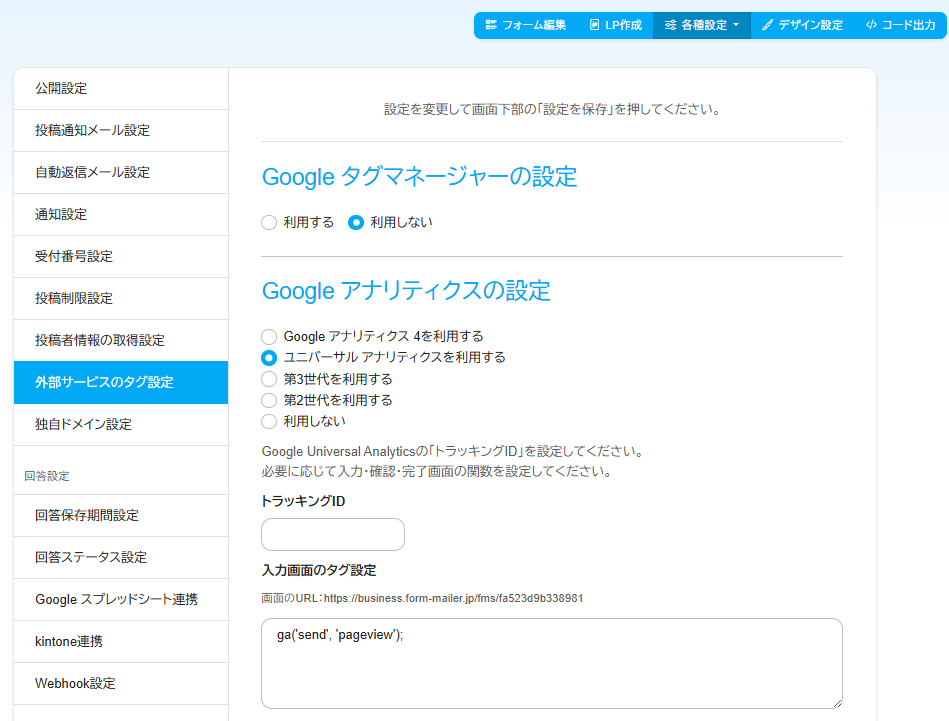This screenshot has width=949, height=721.
Task: Open the フォーム編集 tab
Action: [525, 25]
